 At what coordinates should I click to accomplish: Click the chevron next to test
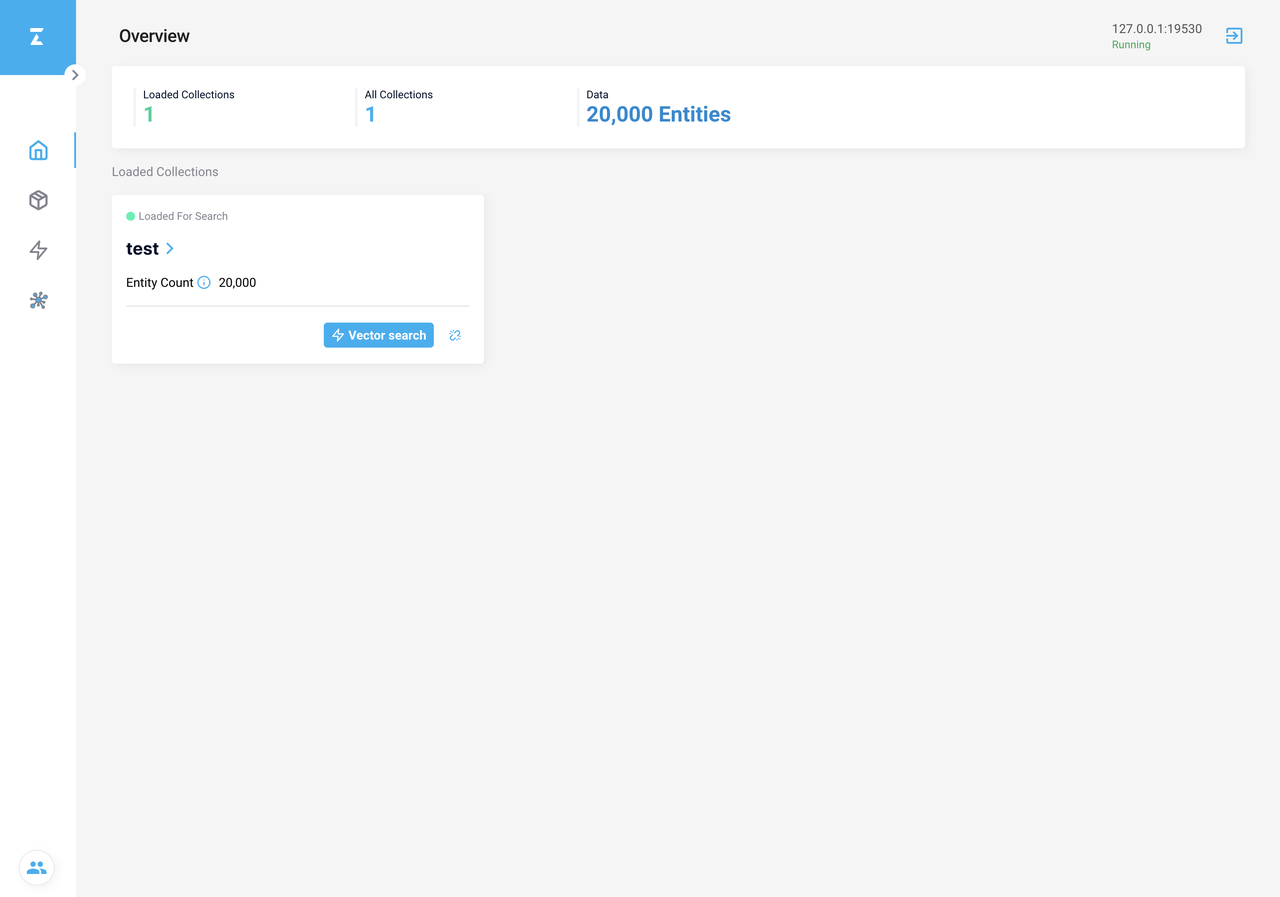(170, 248)
